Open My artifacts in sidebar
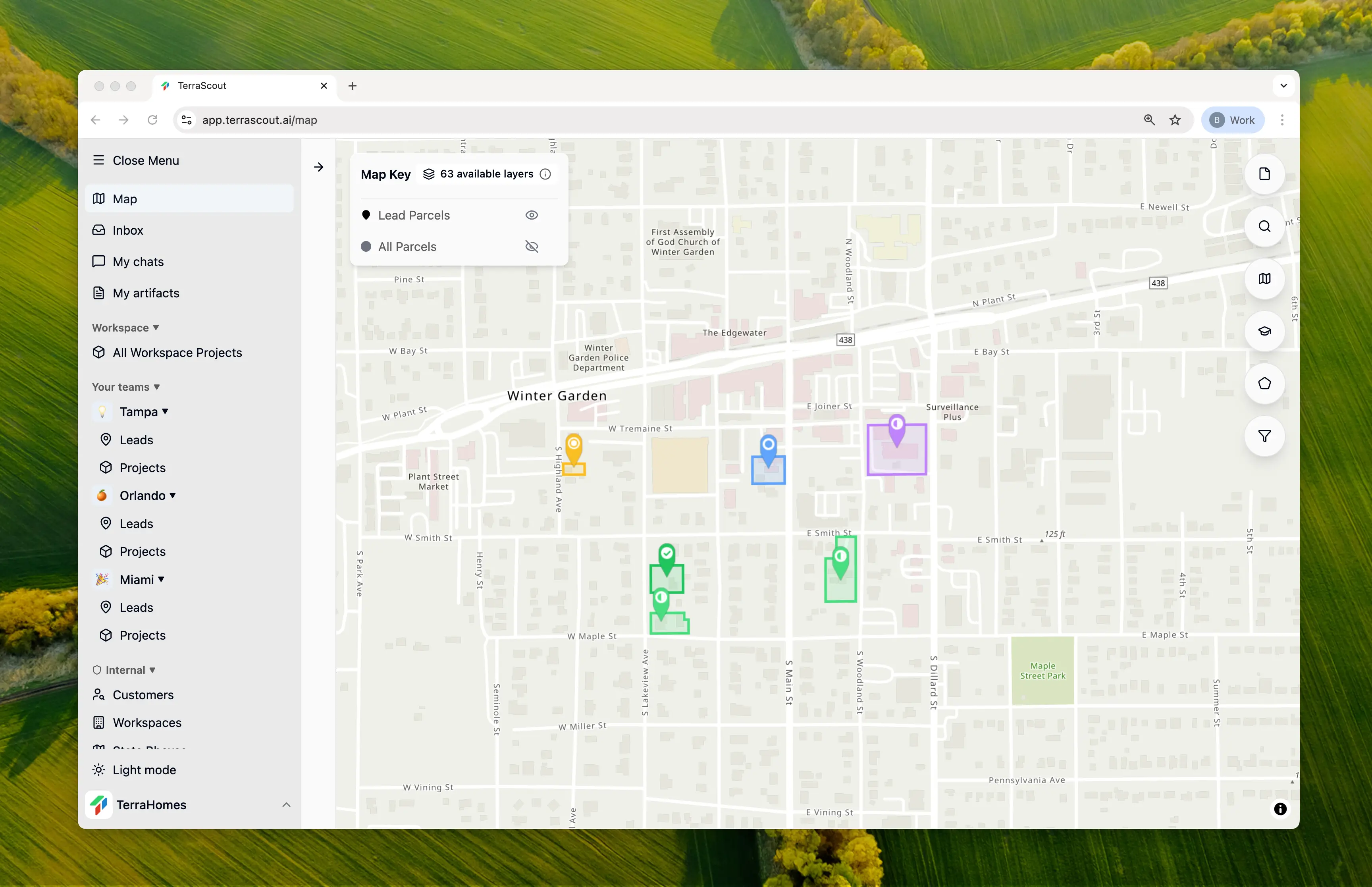 [x=146, y=293]
